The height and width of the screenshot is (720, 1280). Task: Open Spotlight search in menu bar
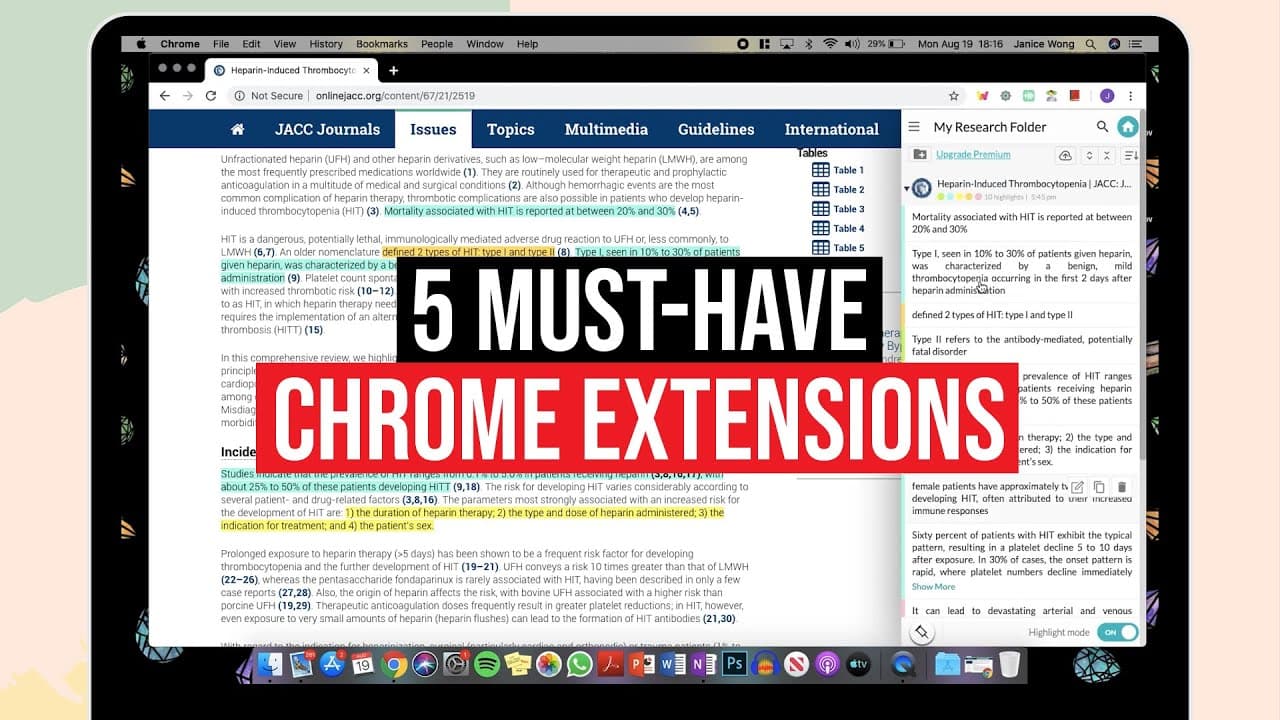1090,44
